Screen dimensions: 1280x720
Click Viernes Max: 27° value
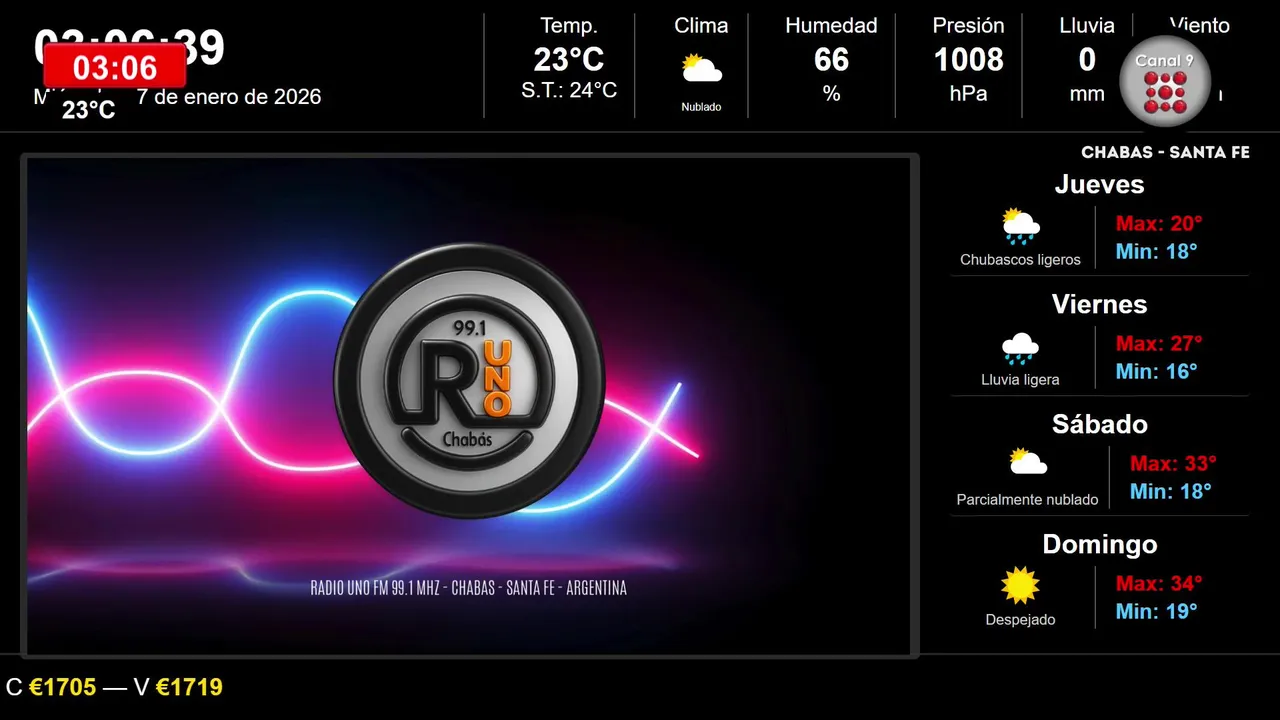click(1159, 344)
